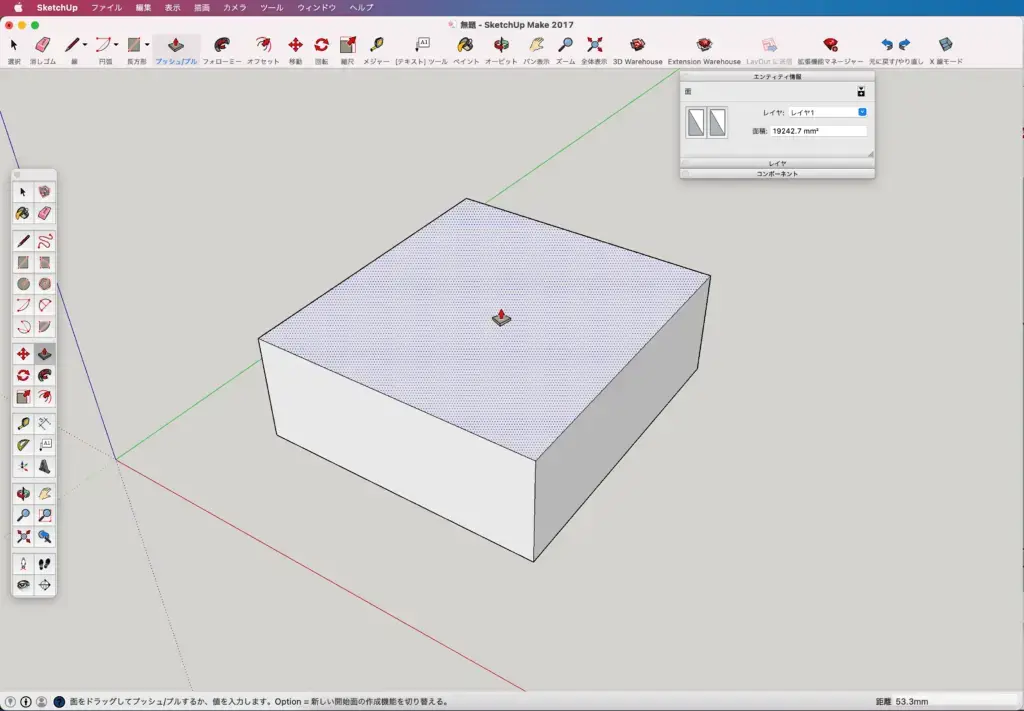1024x711 pixels.
Task: Open the 編集 menu
Action: [143, 8]
